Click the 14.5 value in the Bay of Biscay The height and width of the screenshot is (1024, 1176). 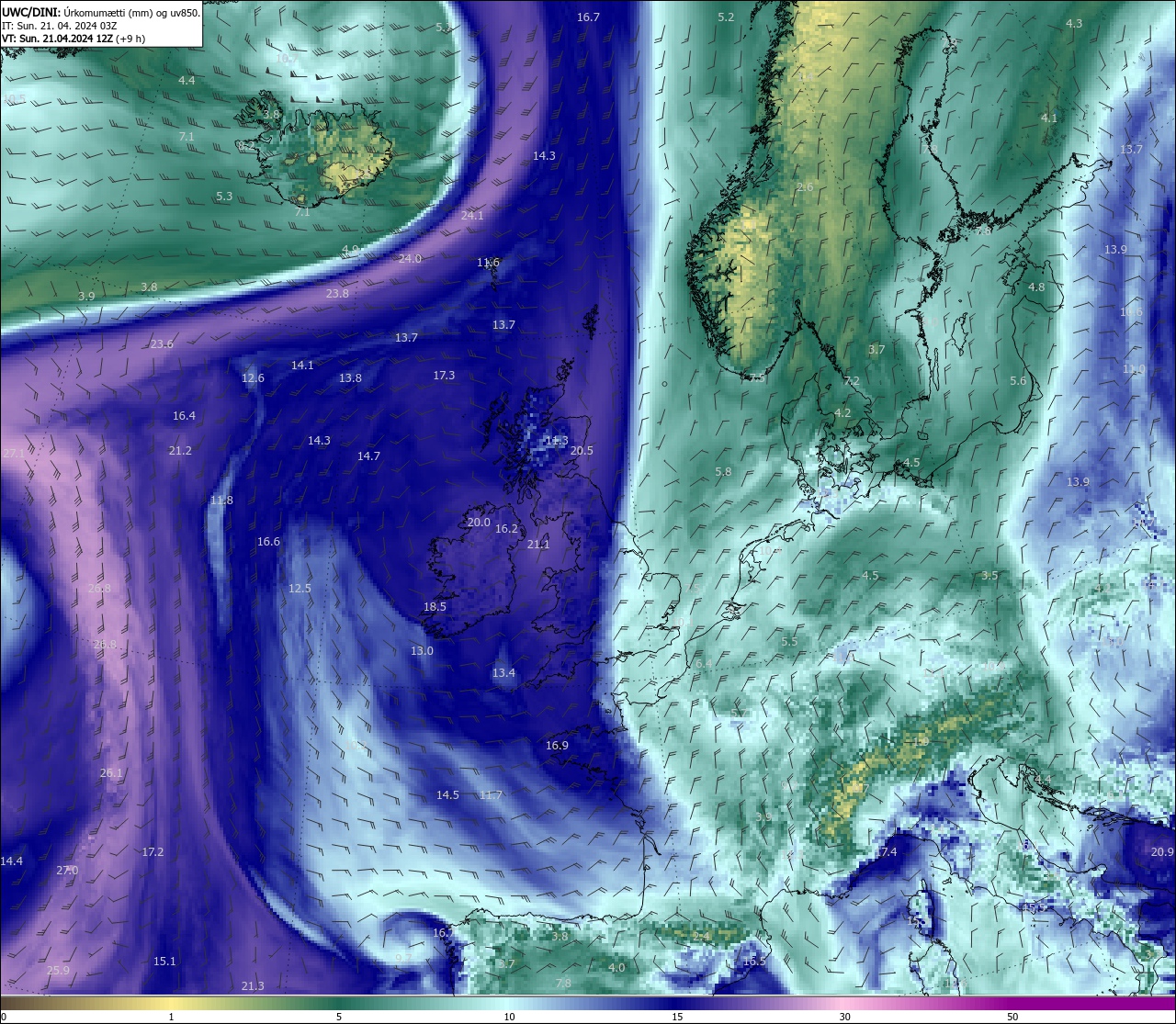pos(447,795)
